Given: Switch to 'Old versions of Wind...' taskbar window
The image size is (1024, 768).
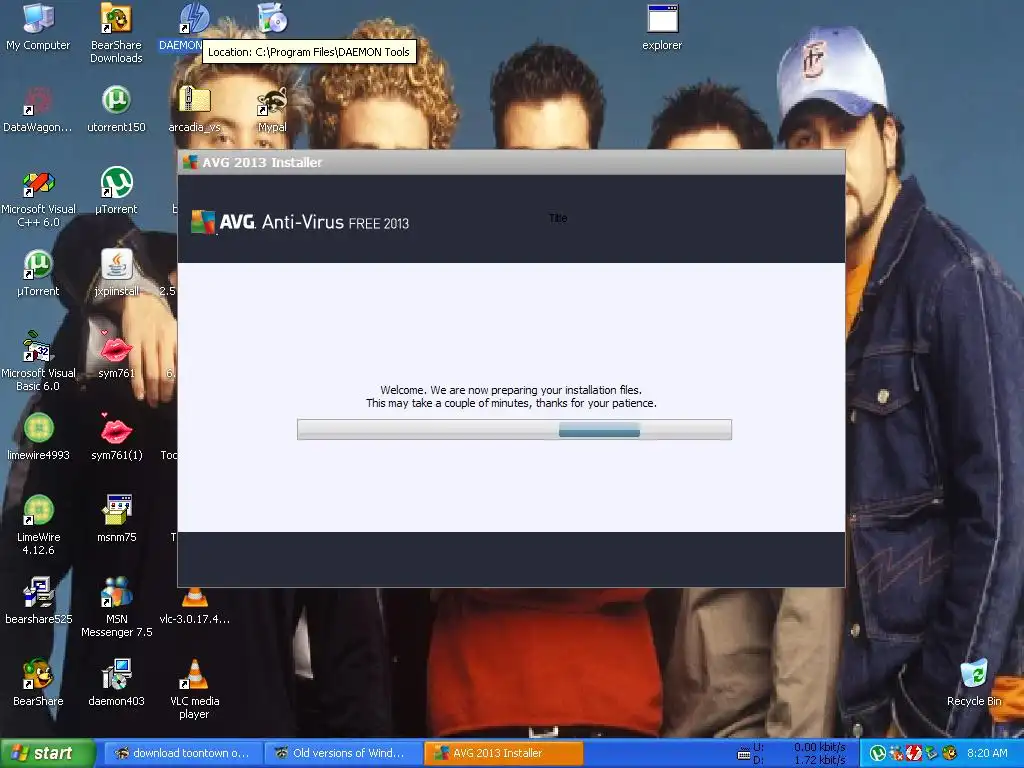Looking at the screenshot, I should coord(342,753).
